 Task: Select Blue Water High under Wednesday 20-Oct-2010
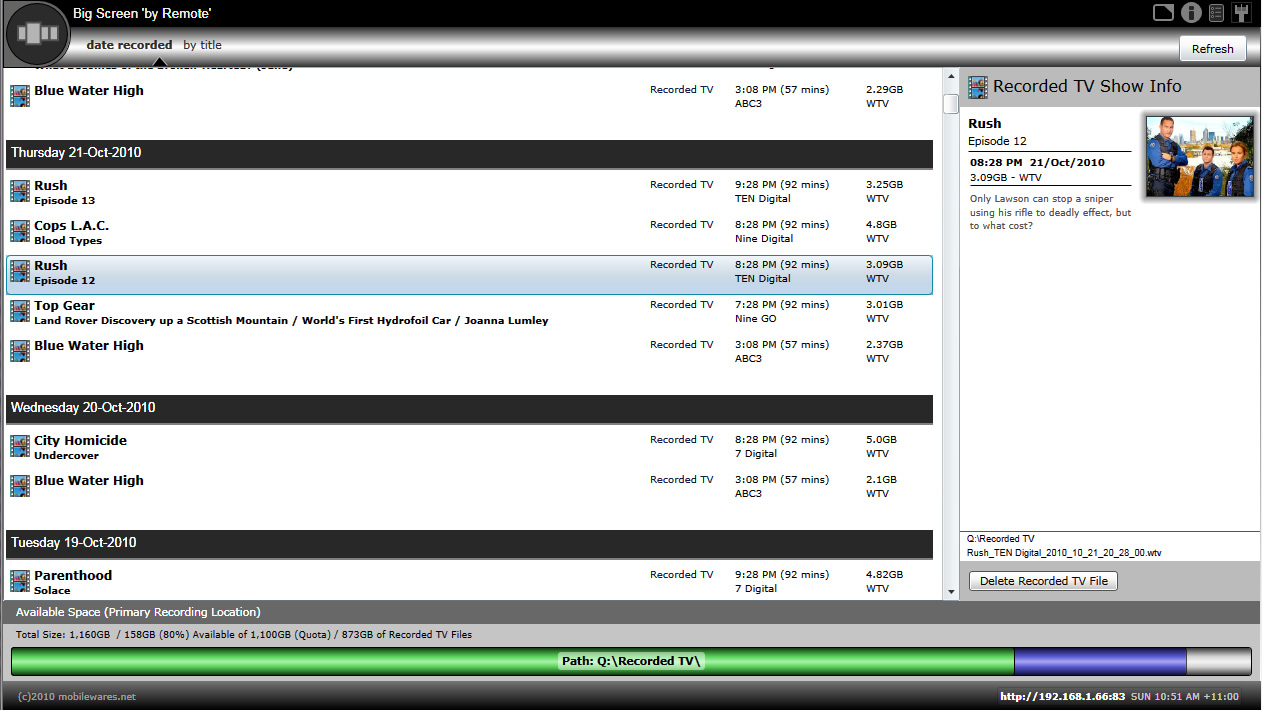tap(89, 481)
